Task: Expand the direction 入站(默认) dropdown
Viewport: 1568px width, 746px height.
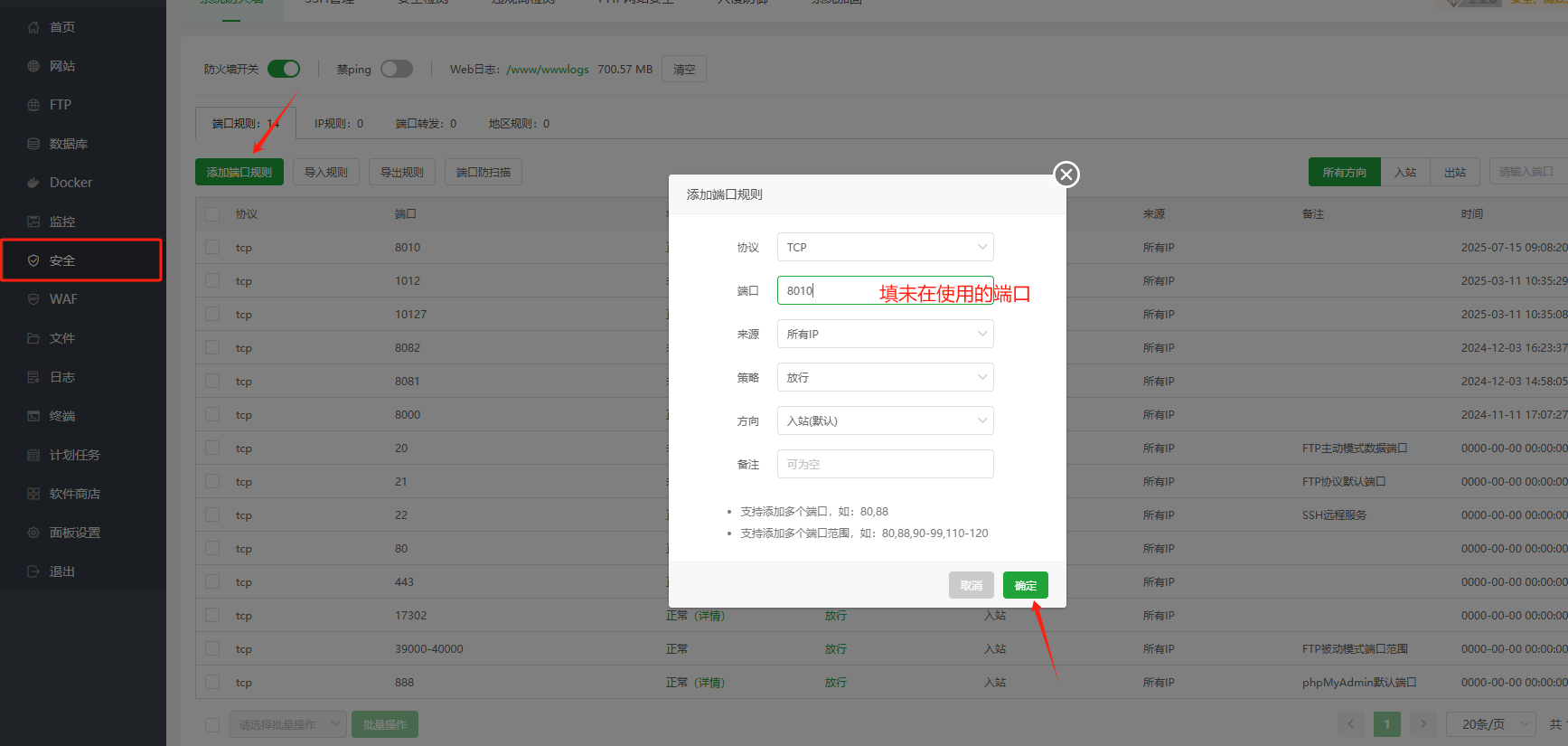Action: coord(885,420)
